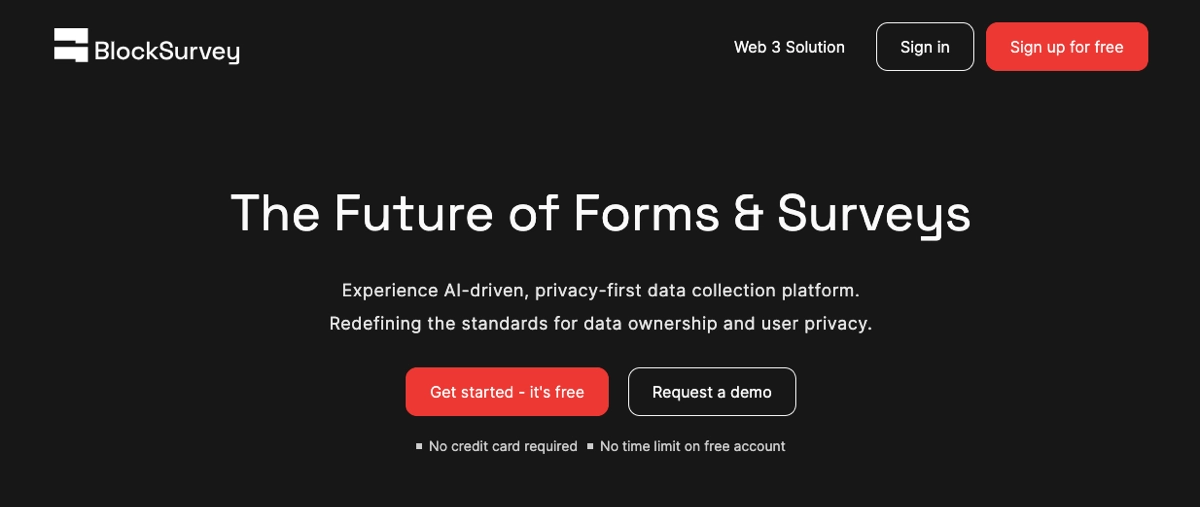Click the BlockSurvey logo icon

pyautogui.click(x=71, y=46)
